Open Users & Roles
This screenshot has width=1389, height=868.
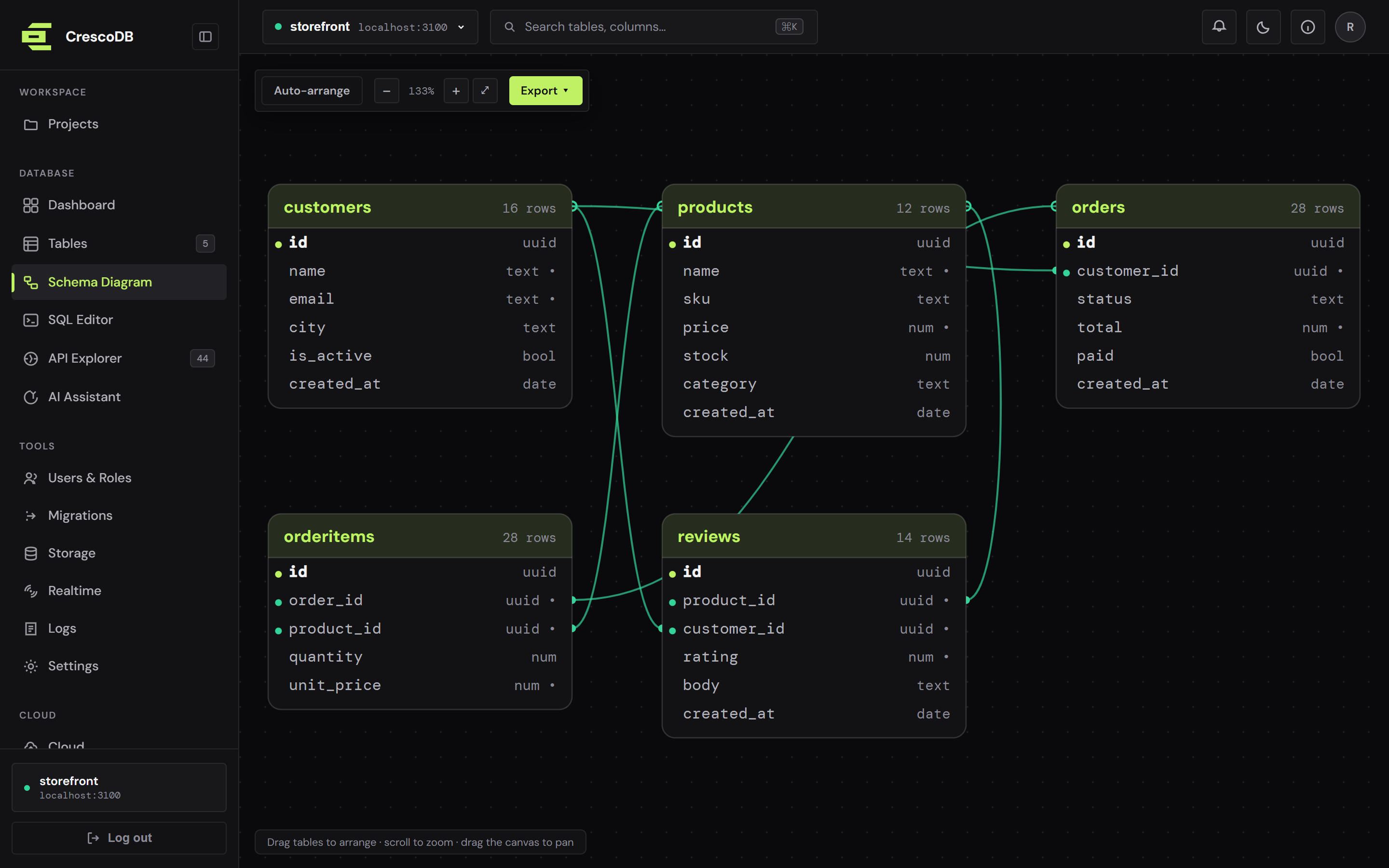pyautogui.click(x=119, y=477)
